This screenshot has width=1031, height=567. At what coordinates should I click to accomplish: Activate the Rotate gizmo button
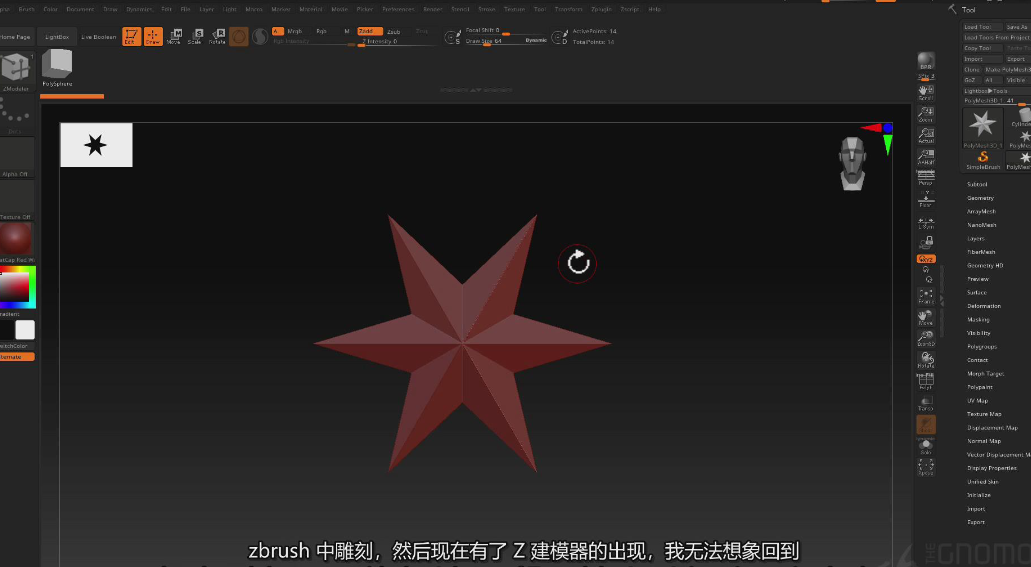pyautogui.click(x=217, y=36)
